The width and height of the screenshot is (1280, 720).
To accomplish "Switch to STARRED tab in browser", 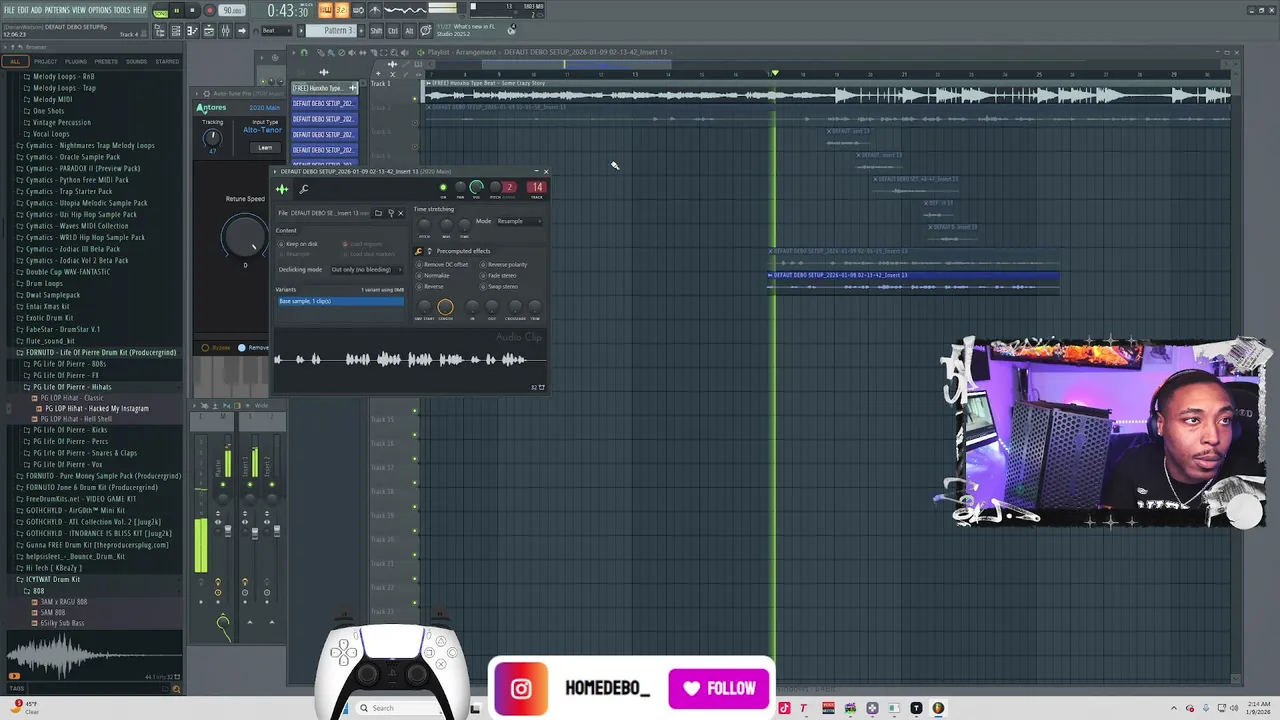I will click(x=167, y=62).
